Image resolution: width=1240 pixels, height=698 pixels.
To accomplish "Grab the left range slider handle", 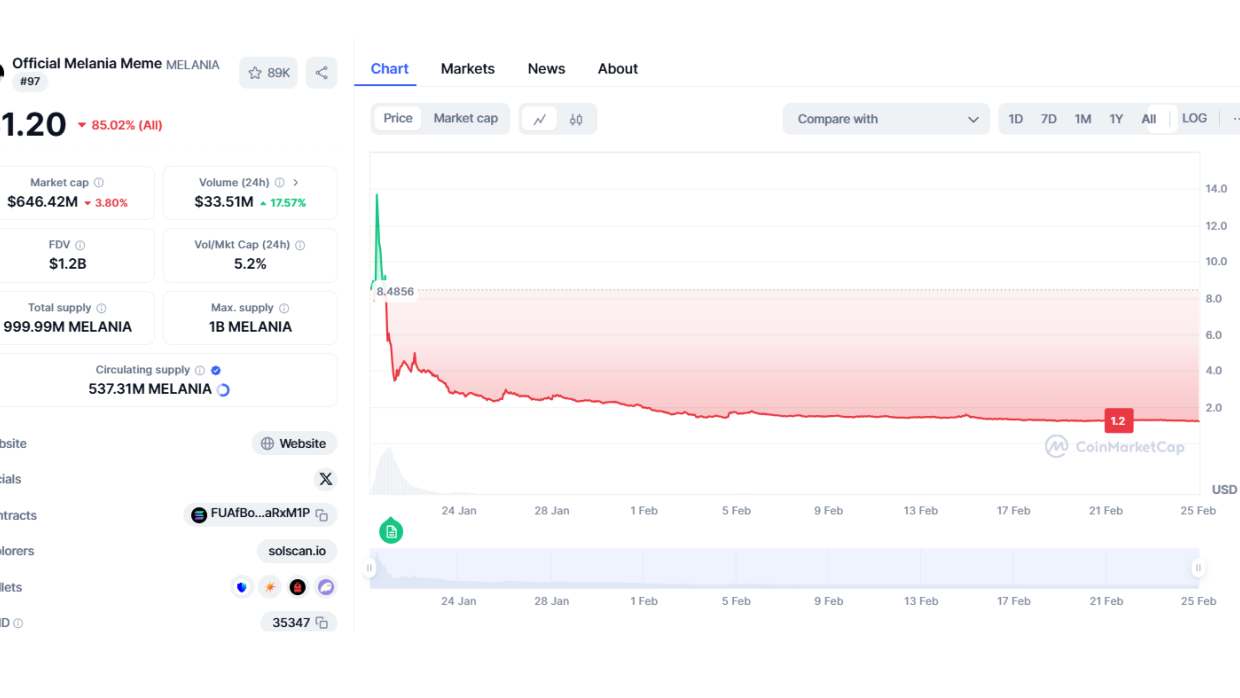I will pyautogui.click(x=369, y=568).
